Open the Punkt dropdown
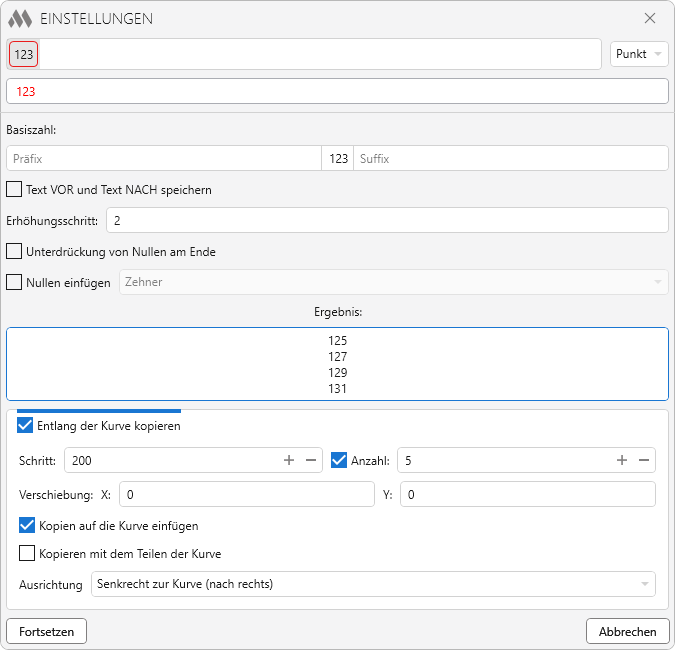The image size is (675, 650). tap(639, 54)
